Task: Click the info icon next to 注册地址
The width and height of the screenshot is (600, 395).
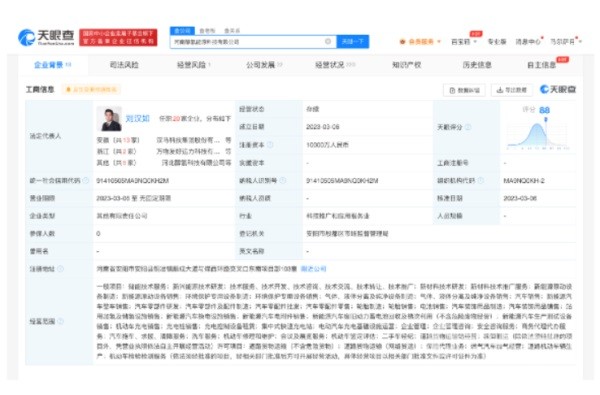Action: click(x=60, y=269)
